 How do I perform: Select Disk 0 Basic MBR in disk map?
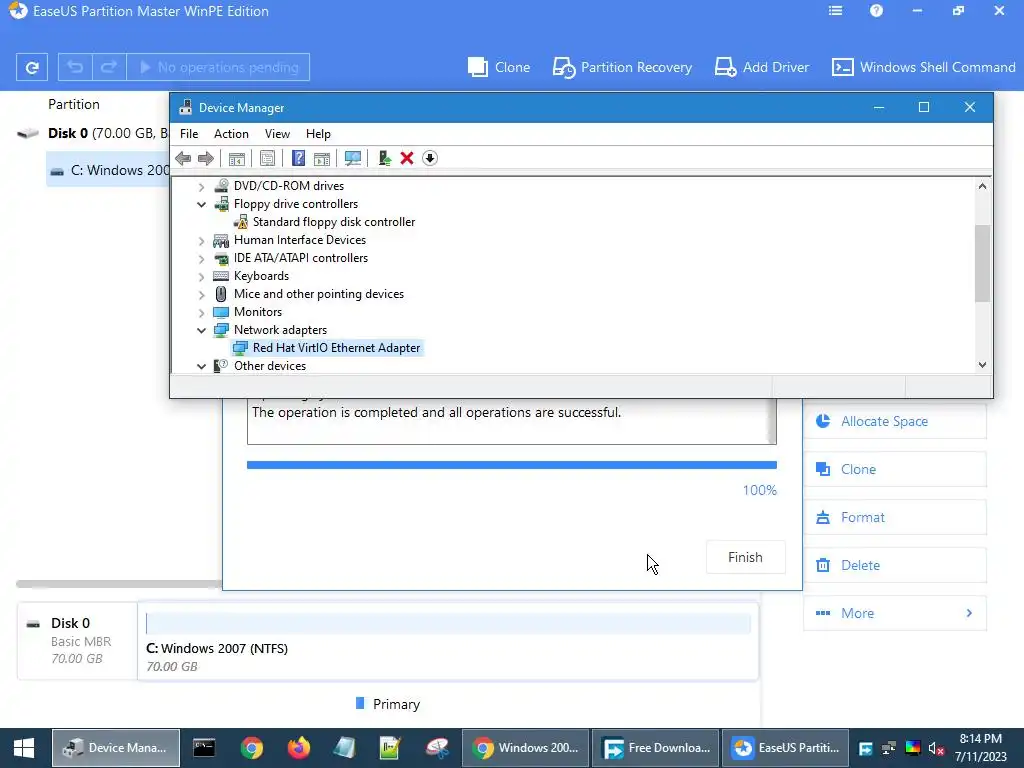coord(77,641)
